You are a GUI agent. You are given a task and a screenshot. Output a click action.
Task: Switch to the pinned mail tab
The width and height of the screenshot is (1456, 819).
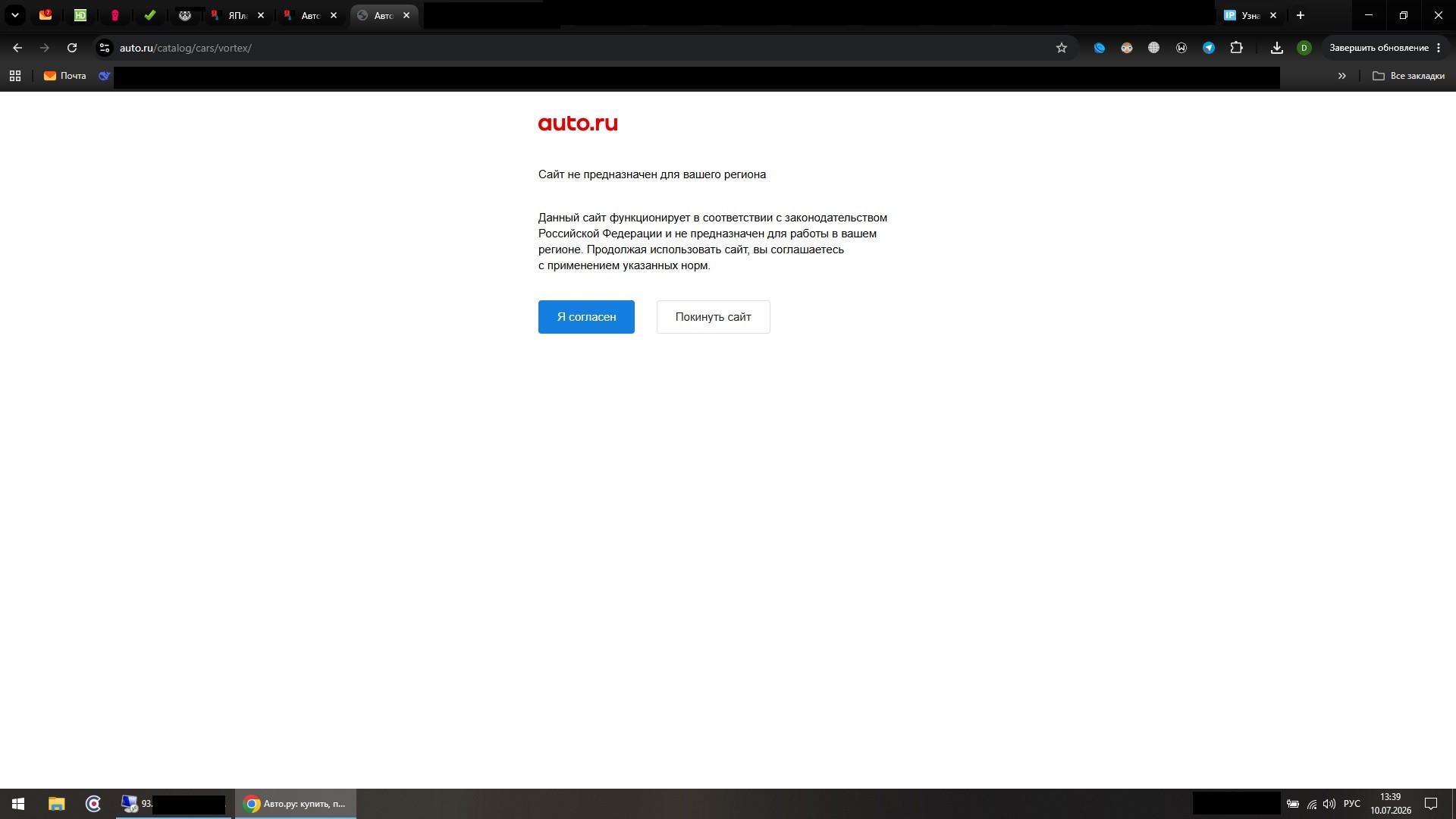(45, 15)
